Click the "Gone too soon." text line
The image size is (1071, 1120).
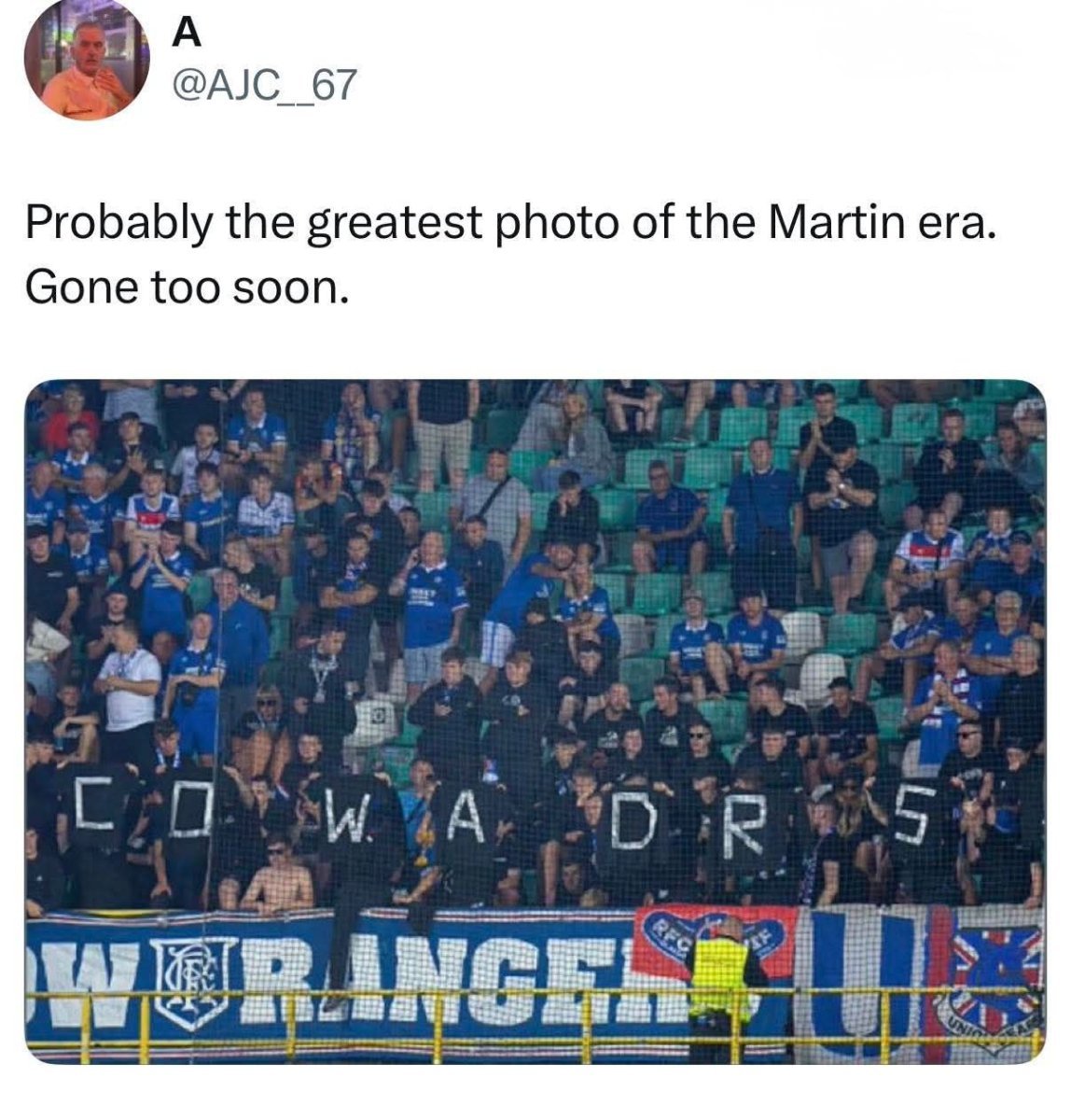click(x=186, y=288)
